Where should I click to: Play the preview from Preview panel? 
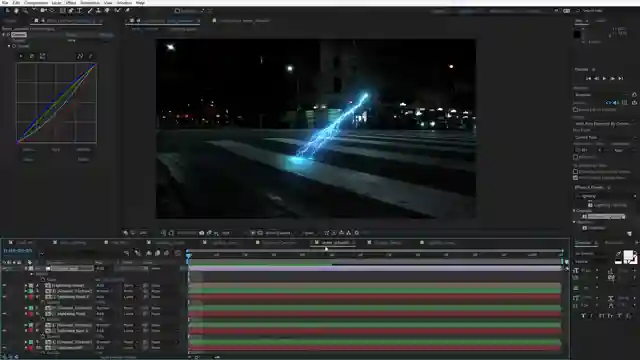tap(604, 78)
